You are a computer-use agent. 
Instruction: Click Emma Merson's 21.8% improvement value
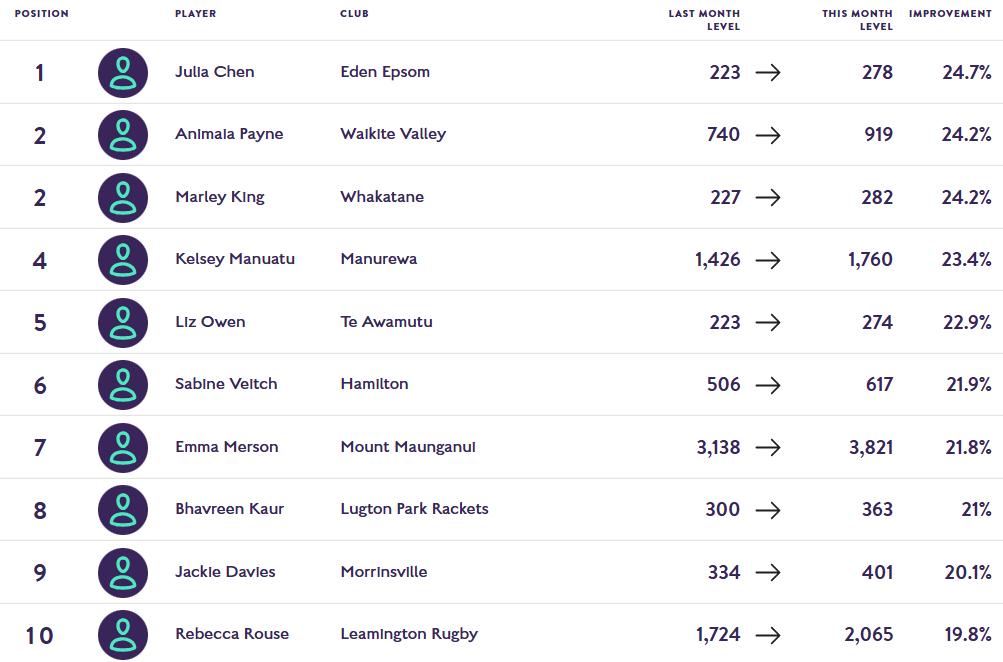[x=966, y=448]
